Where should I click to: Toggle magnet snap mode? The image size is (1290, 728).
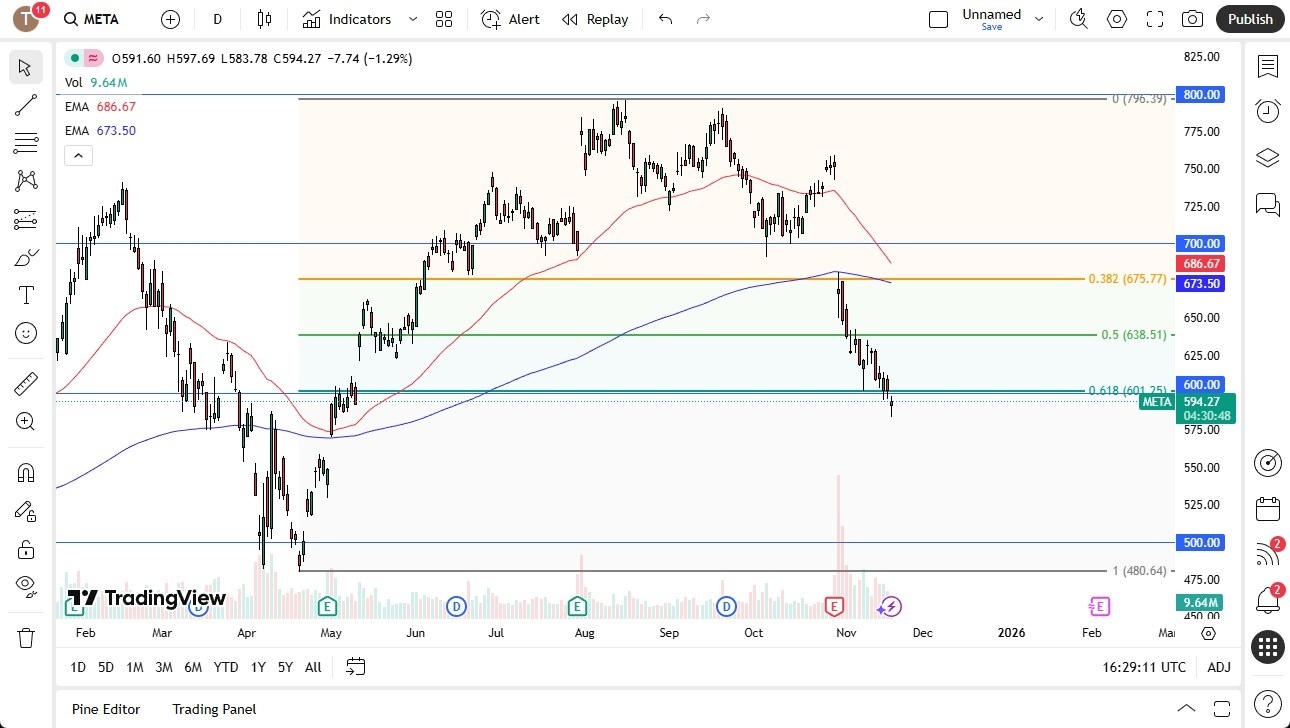coord(25,472)
